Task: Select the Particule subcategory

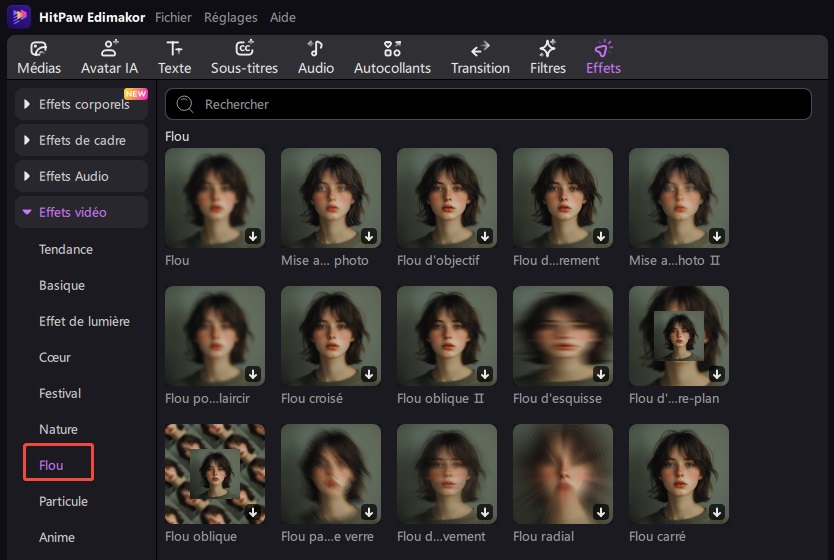Action: pyautogui.click(x=63, y=502)
